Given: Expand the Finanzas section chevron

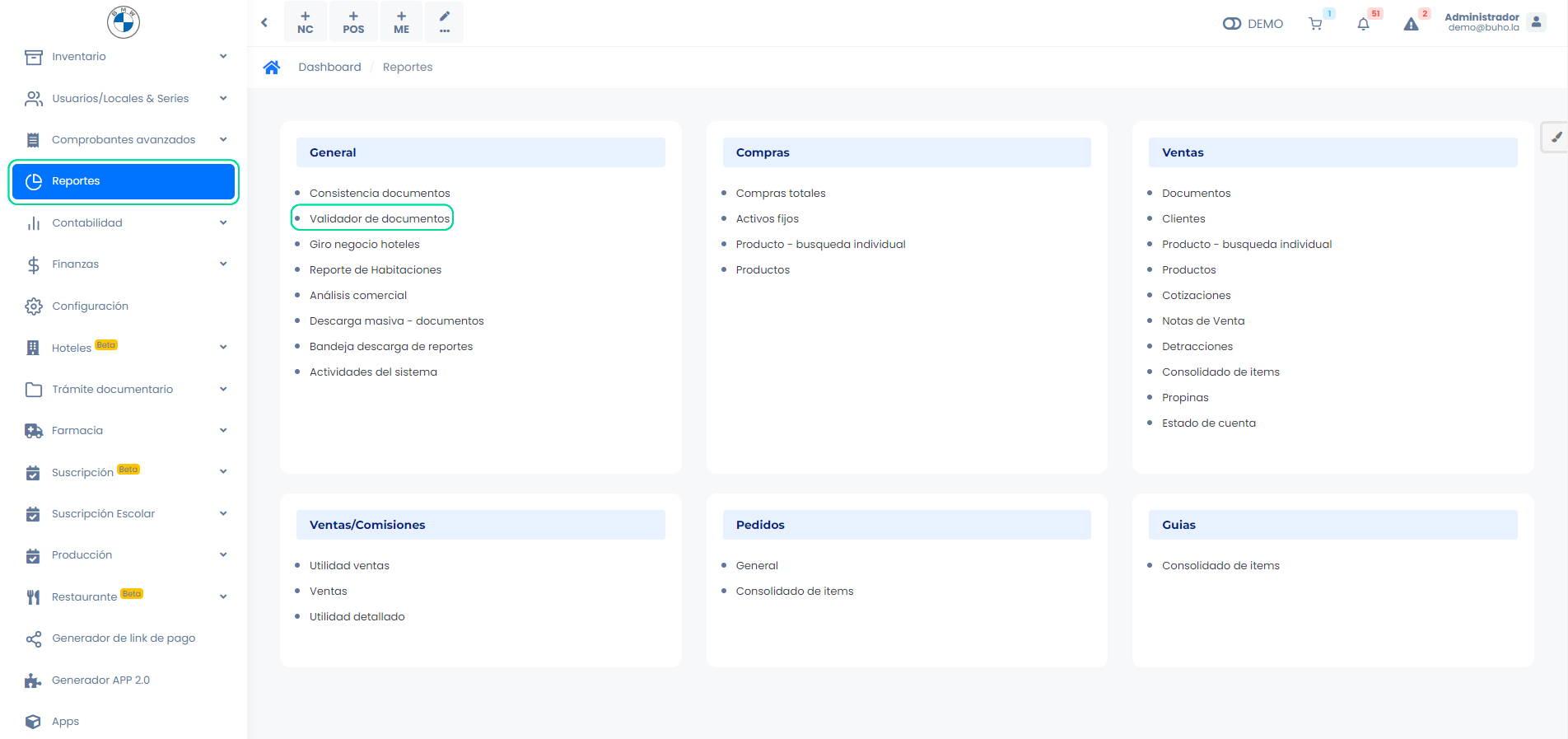Looking at the screenshot, I should pos(223,264).
